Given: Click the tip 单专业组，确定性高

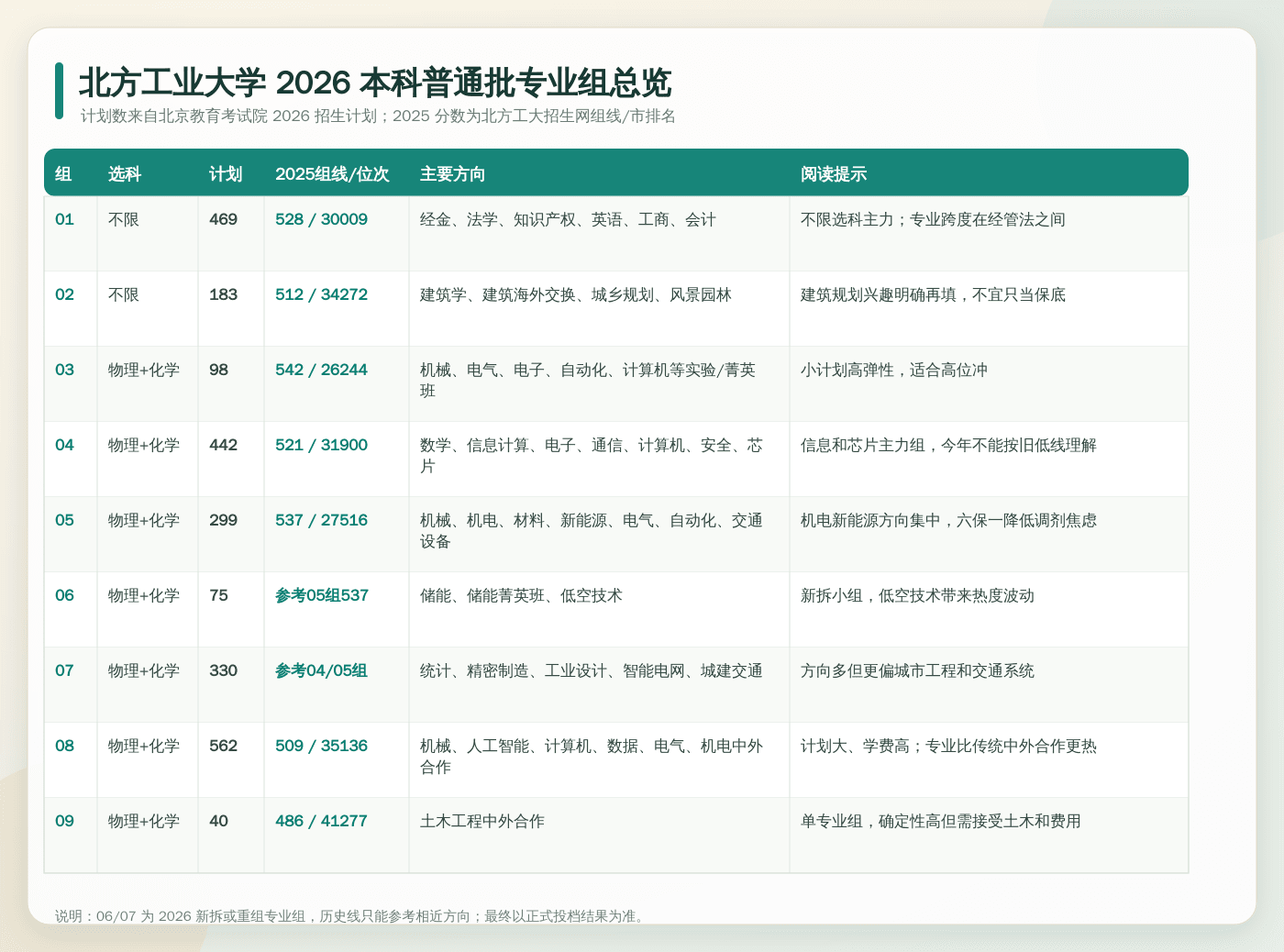Looking at the screenshot, I should coord(941,822).
